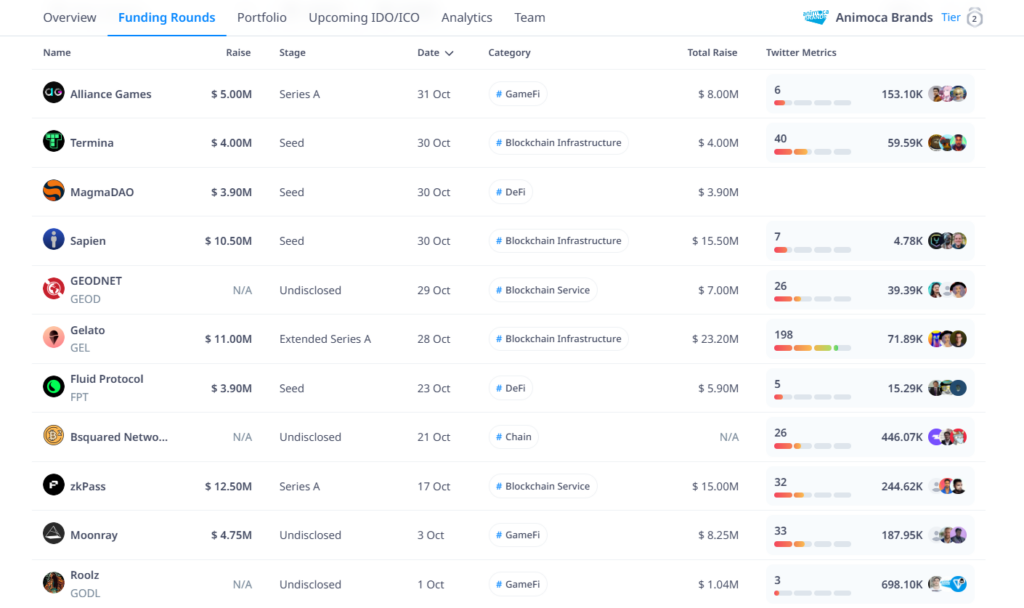1024x608 pixels.
Task: Open the Gelato project link
Action: tap(88, 330)
